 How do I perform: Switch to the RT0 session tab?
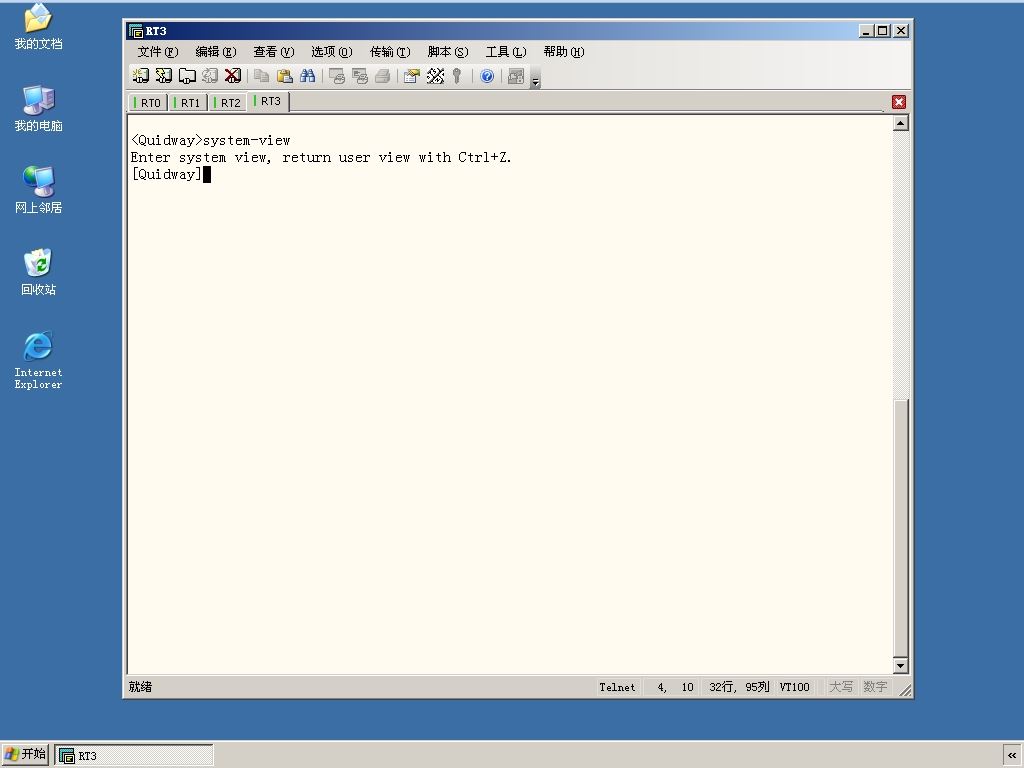coord(148,103)
